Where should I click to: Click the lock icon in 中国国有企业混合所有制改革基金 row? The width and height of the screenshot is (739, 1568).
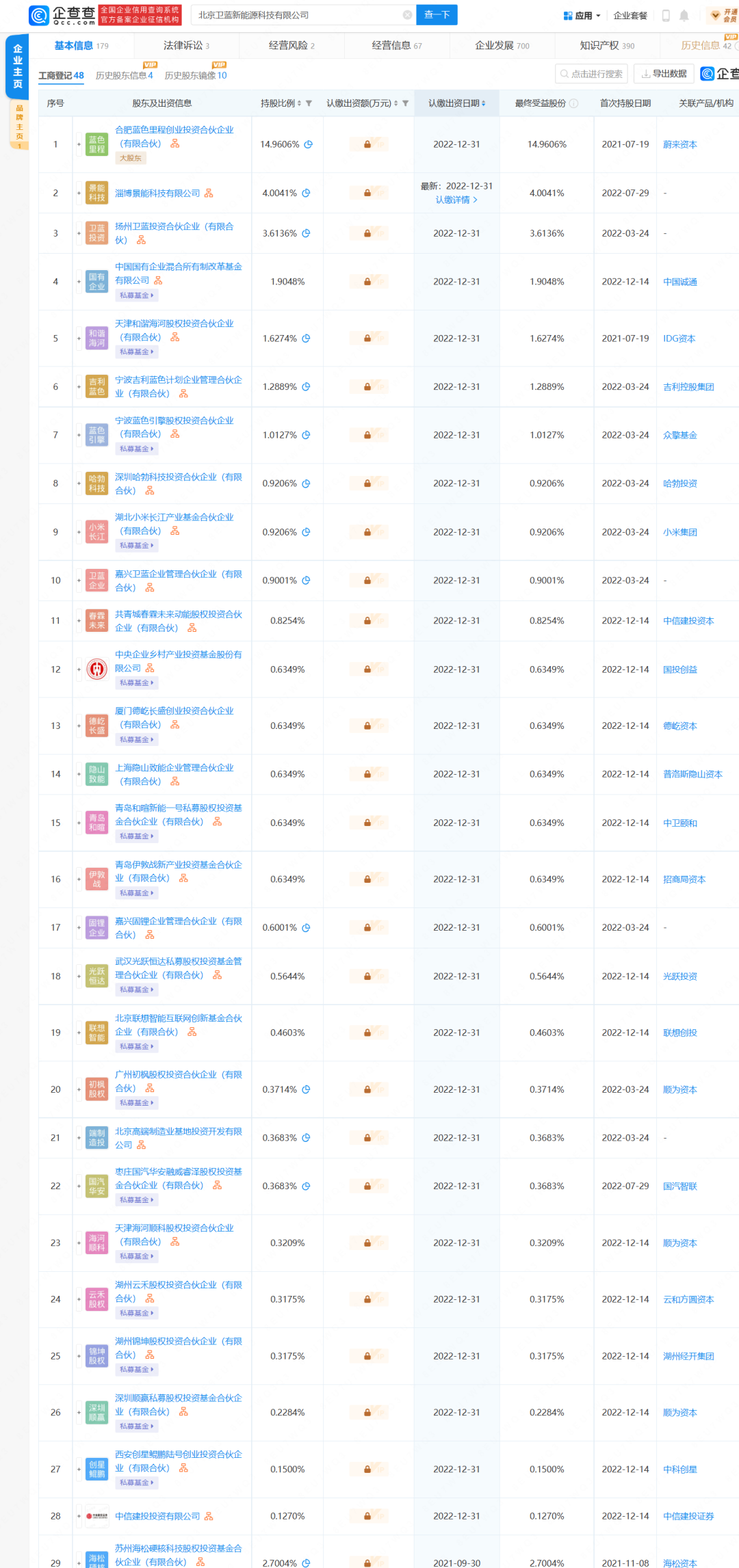pyautogui.click(x=367, y=282)
